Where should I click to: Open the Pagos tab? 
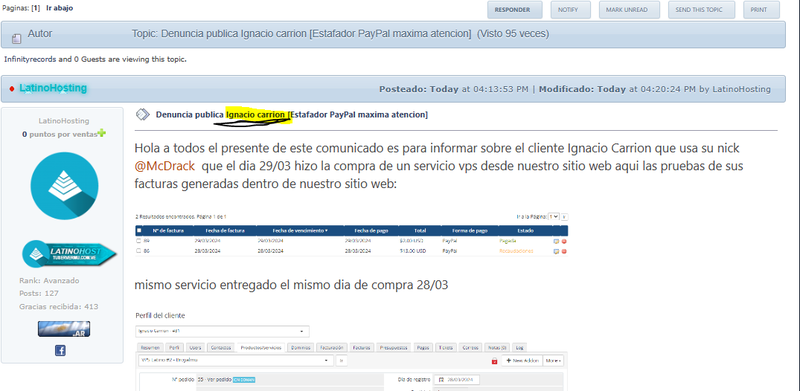point(423,348)
